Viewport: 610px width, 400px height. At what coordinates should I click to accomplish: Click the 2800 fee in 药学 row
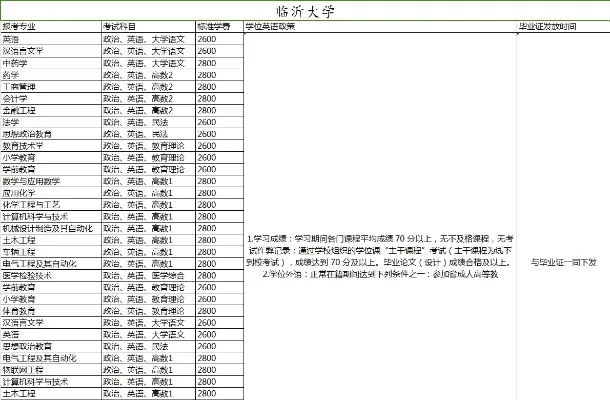click(x=219, y=75)
